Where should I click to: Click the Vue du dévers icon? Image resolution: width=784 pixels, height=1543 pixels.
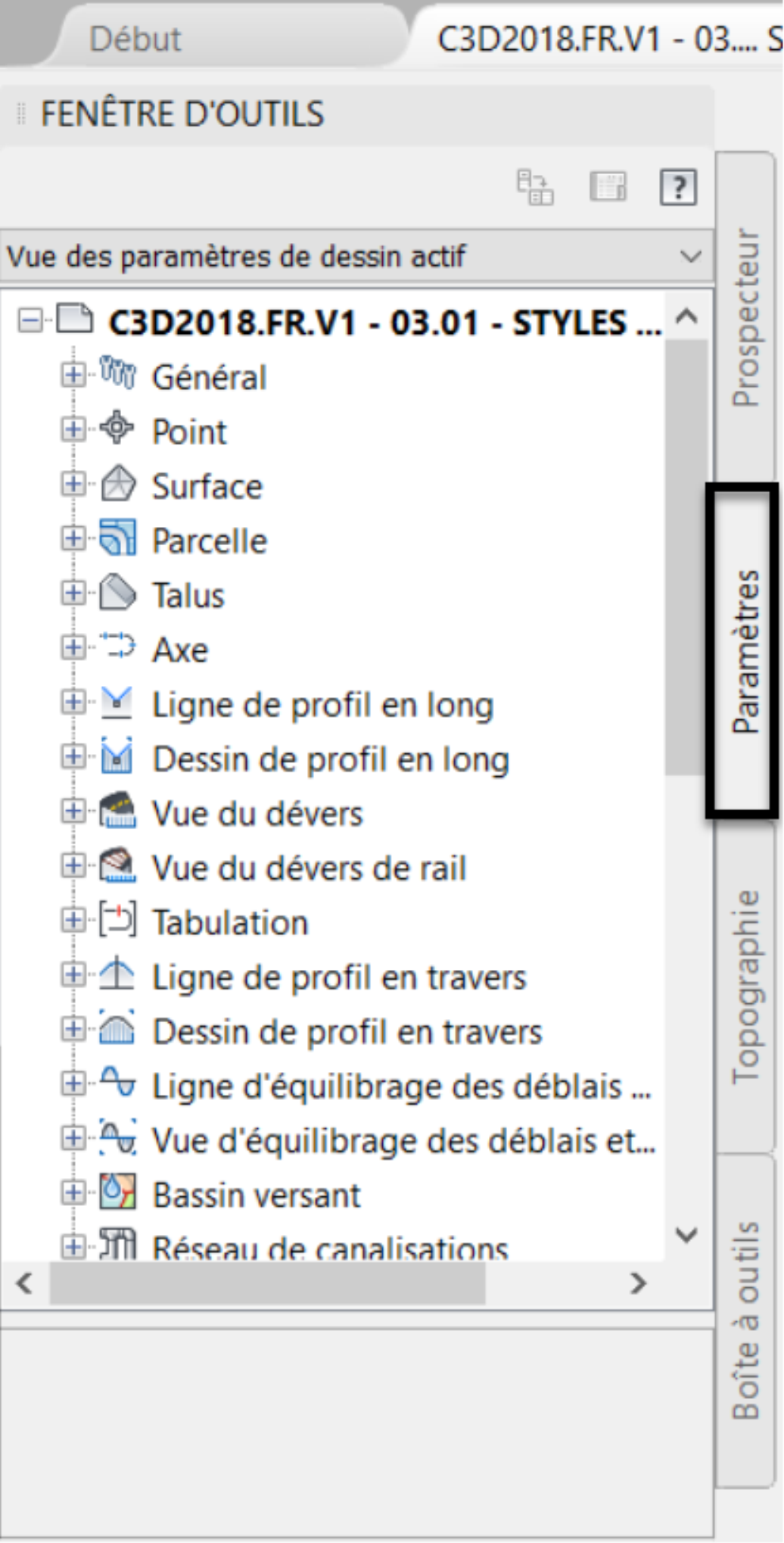pyautogui.click(x=118, y=811)
